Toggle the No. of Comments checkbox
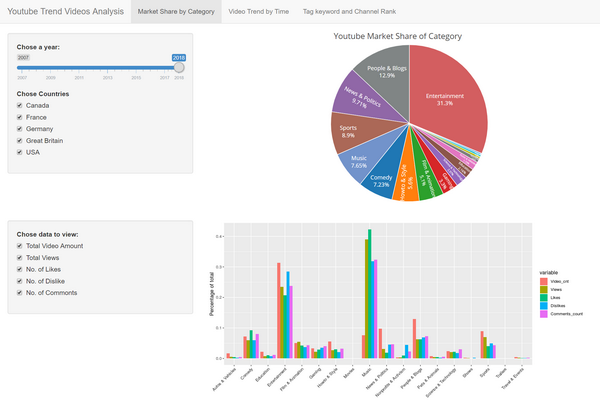The height and width of the screenshot is (408, 600). pyautogui.click(x=19, y=293)
